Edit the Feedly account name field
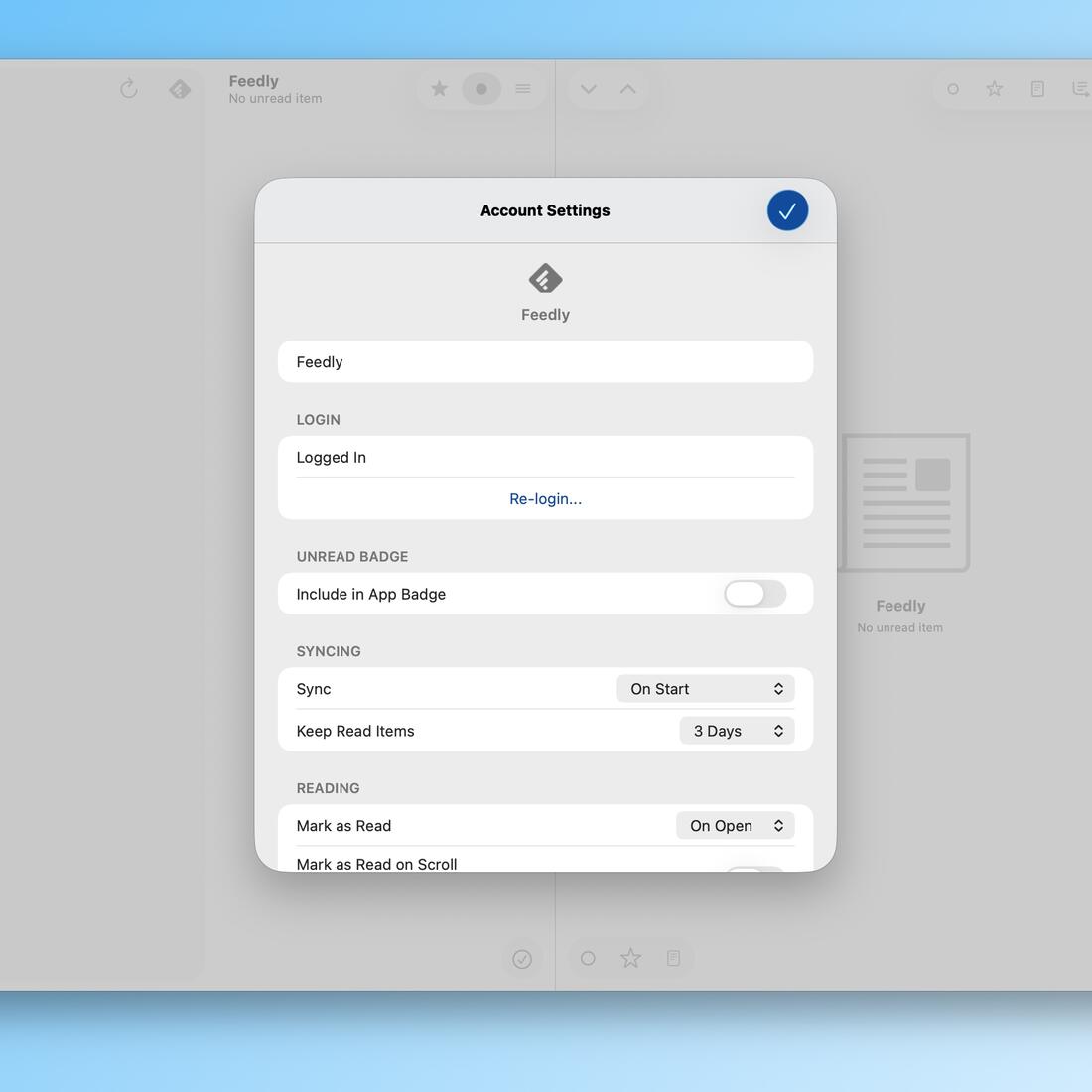Image resolution: width=1092 pixels, height=1092 pixels. coord(545,361)
